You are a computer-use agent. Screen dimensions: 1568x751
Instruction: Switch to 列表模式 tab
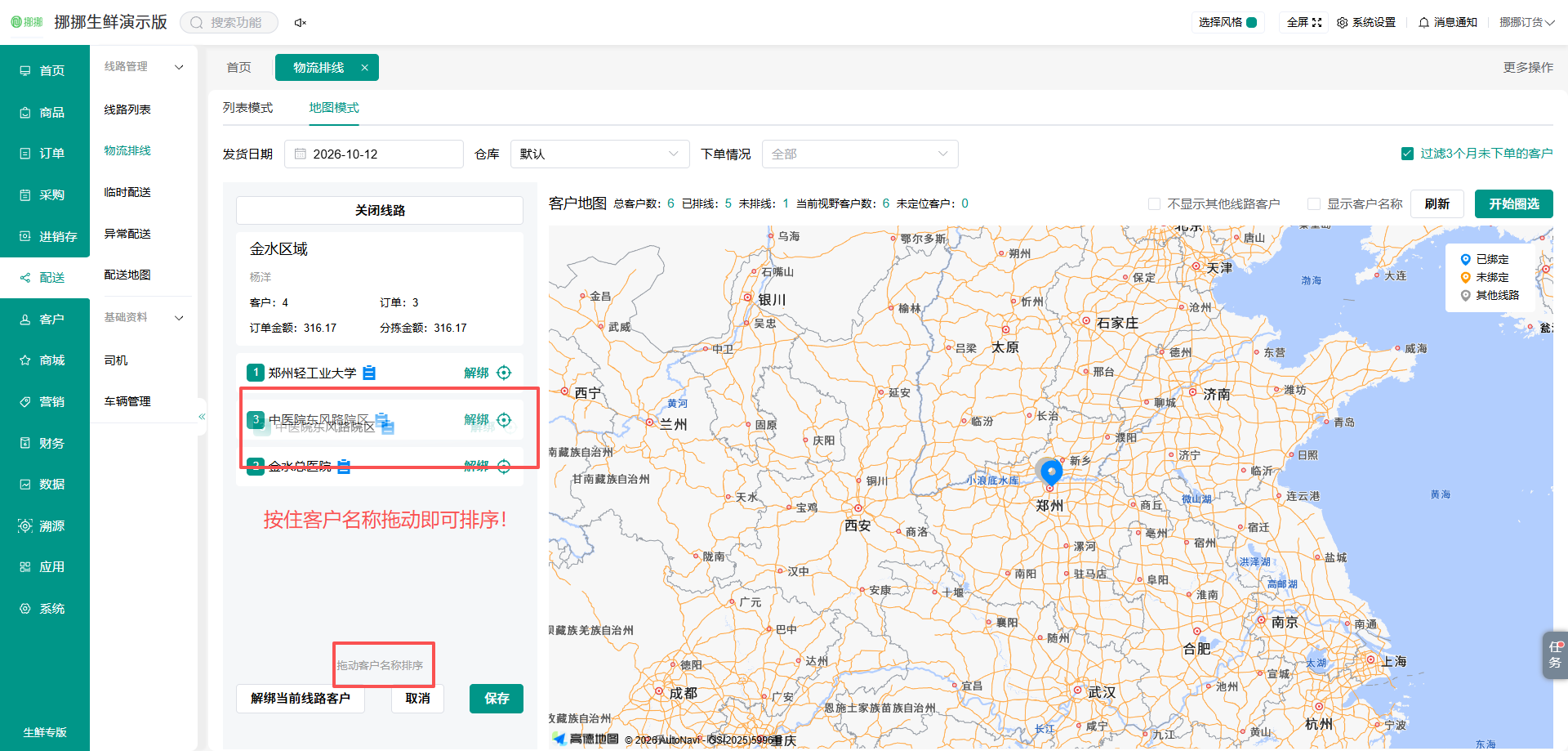[247, 108]
